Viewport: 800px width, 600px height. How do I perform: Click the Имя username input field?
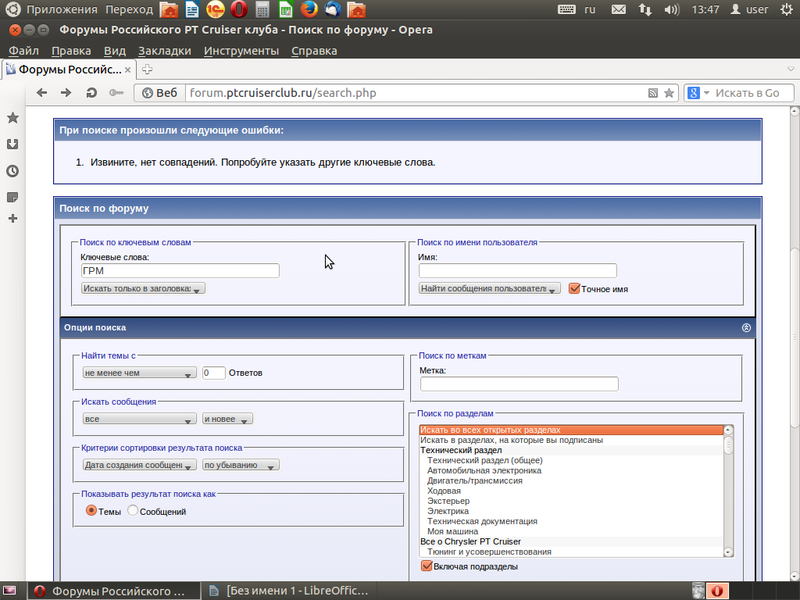[x=517, y=270]
